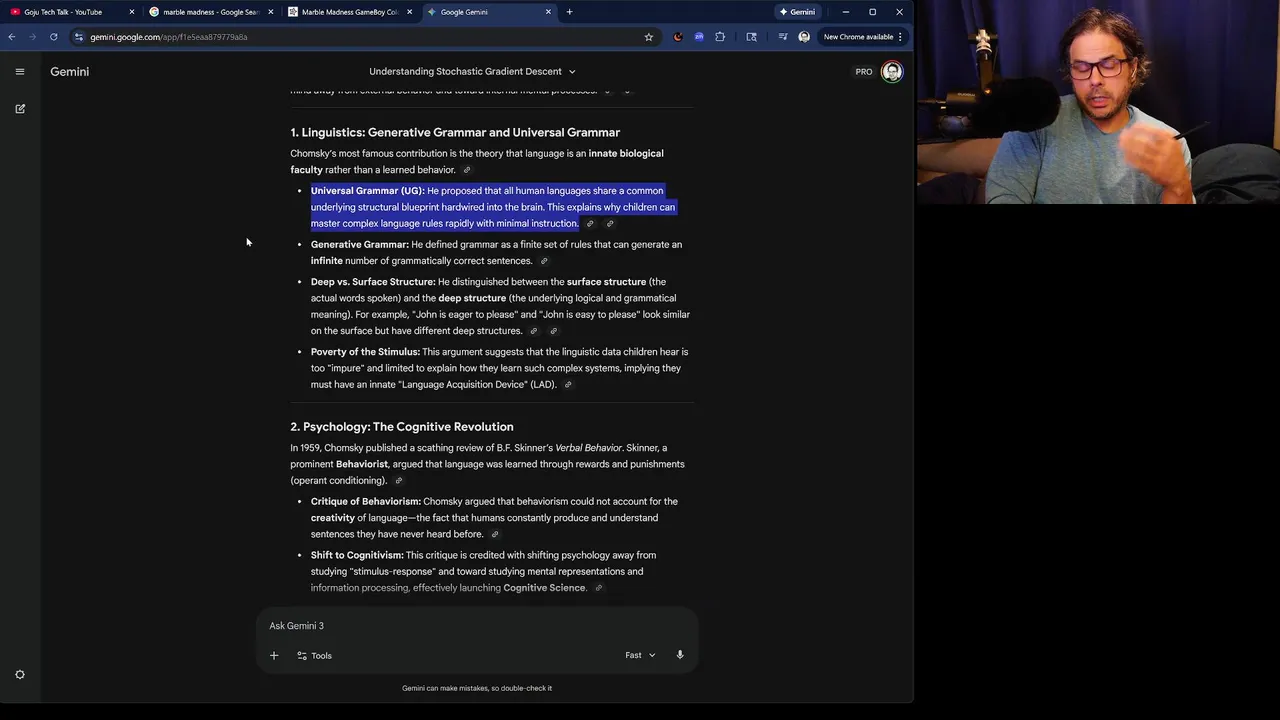Click heading '2. Psychology: The Cognitive Revolution'
Viewport: 1280px width, 720px height.
tap(402, 427)
